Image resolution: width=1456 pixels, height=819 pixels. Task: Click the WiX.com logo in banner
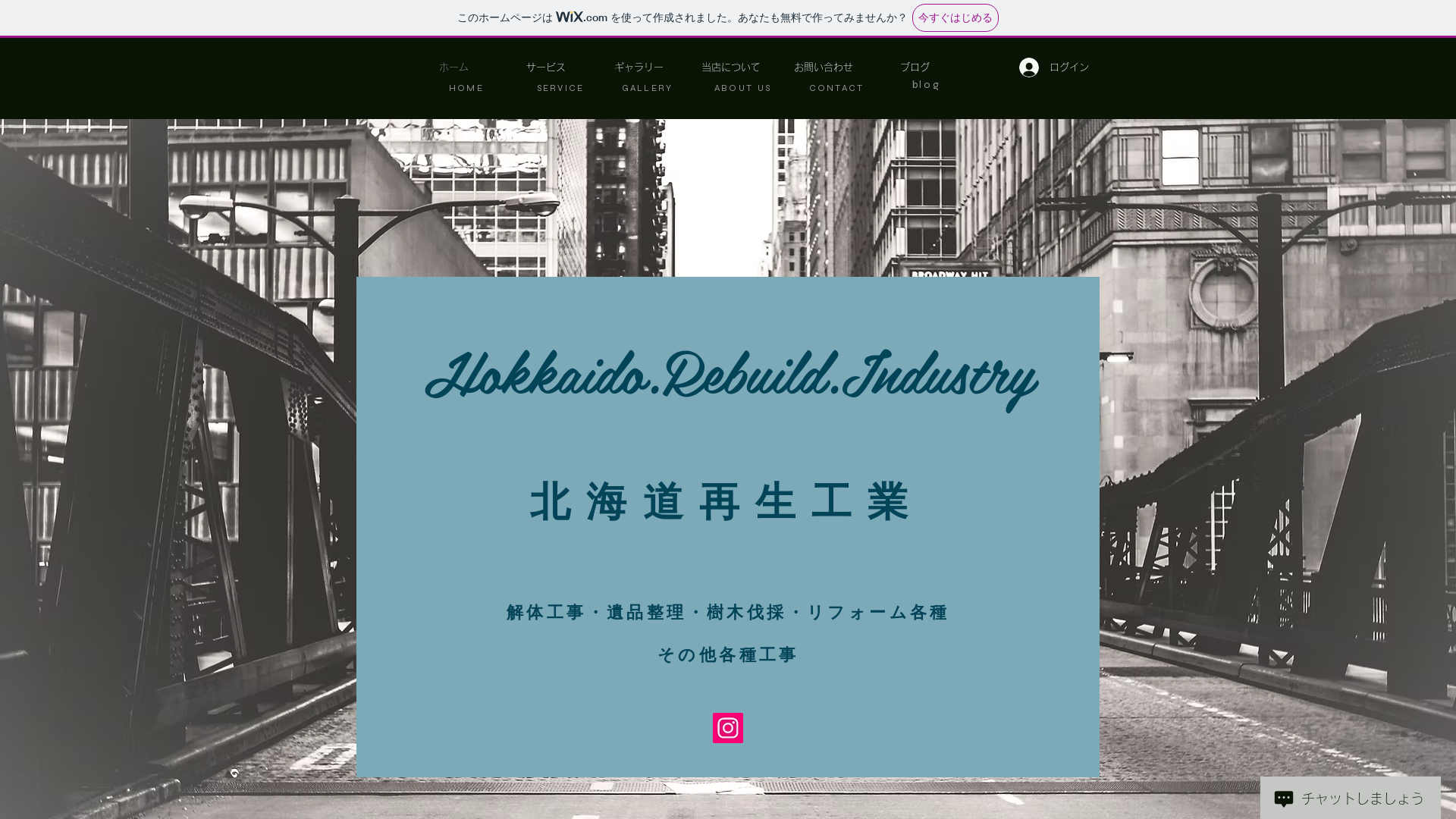(581, 17)
